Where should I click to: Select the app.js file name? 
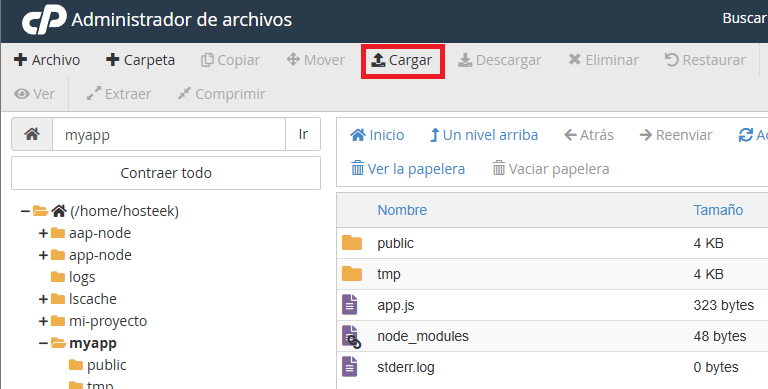click(x=396, y=305)
